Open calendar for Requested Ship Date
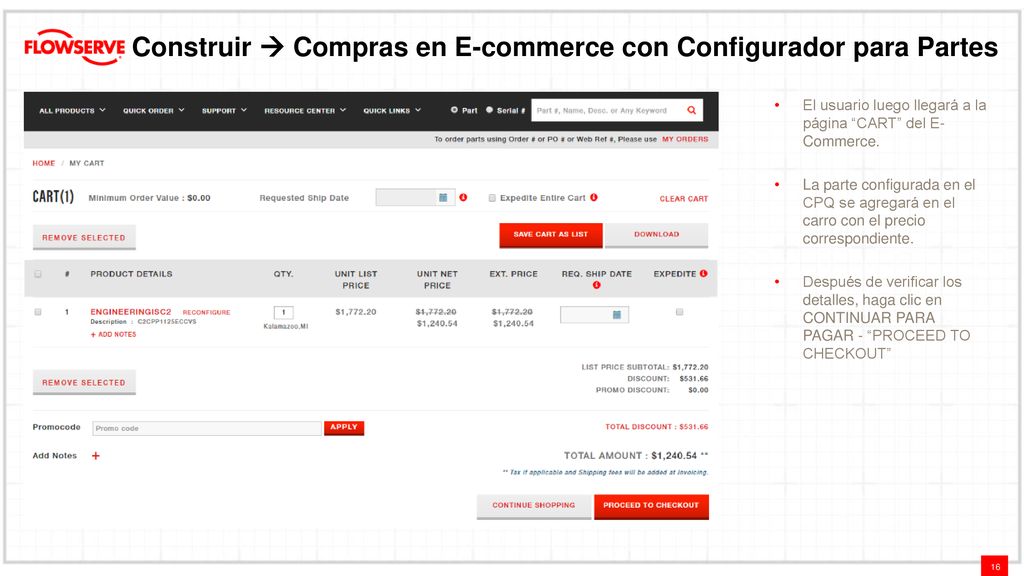The height and width of the screenshot is (576, 1024). 443,197
